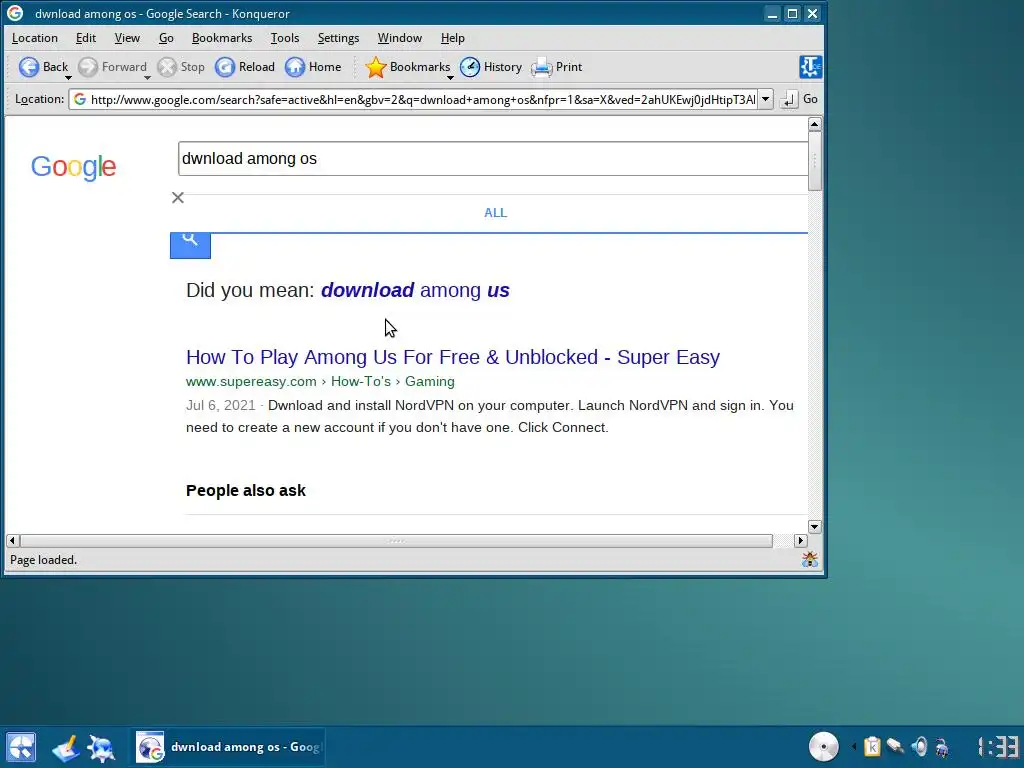Viewport: 1024px width, 768px height.
Task: Click the horizontal scrollbar thumb
Action: 396,541
